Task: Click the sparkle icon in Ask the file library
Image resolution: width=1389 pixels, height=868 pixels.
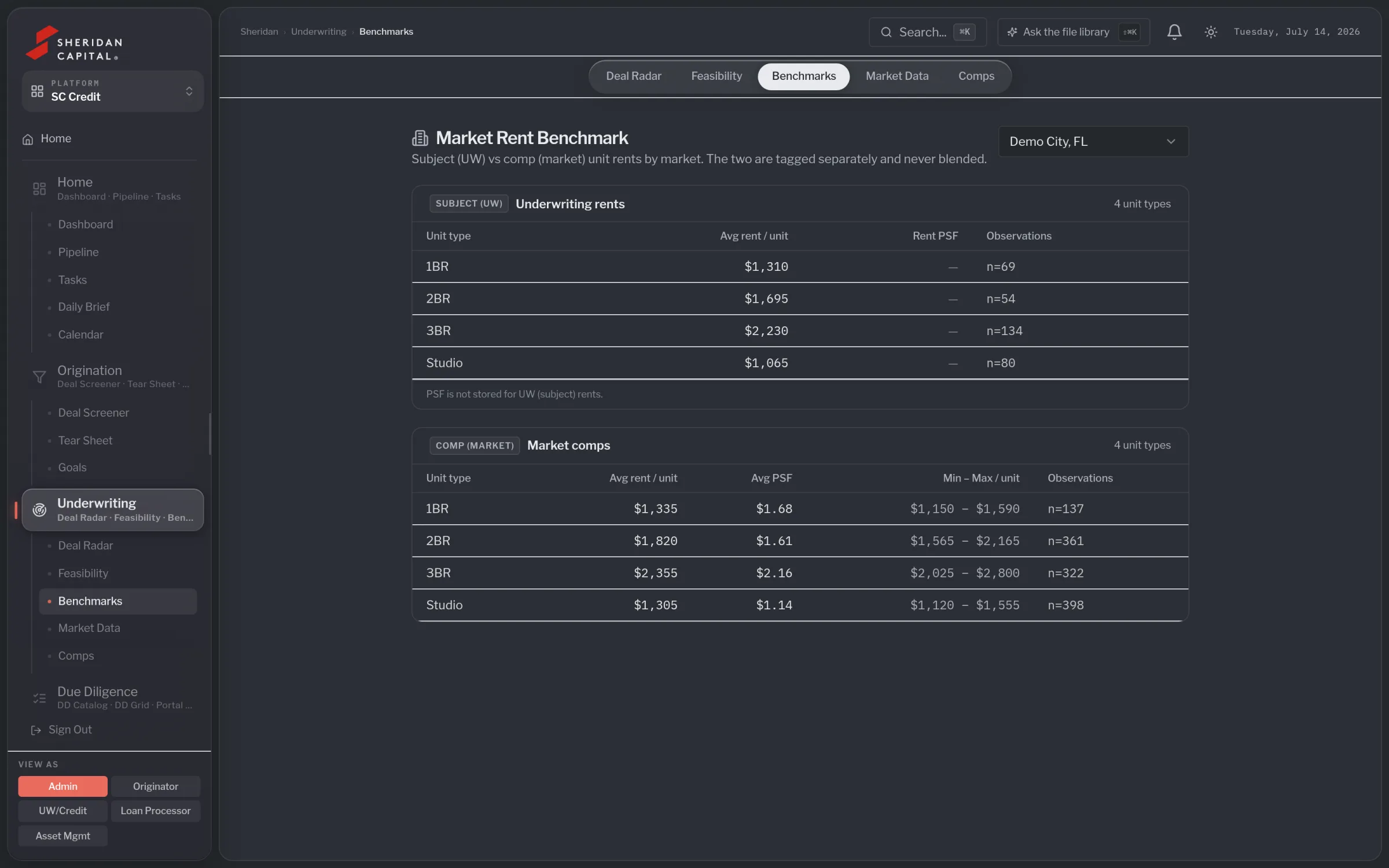Action: (1012, 32)
